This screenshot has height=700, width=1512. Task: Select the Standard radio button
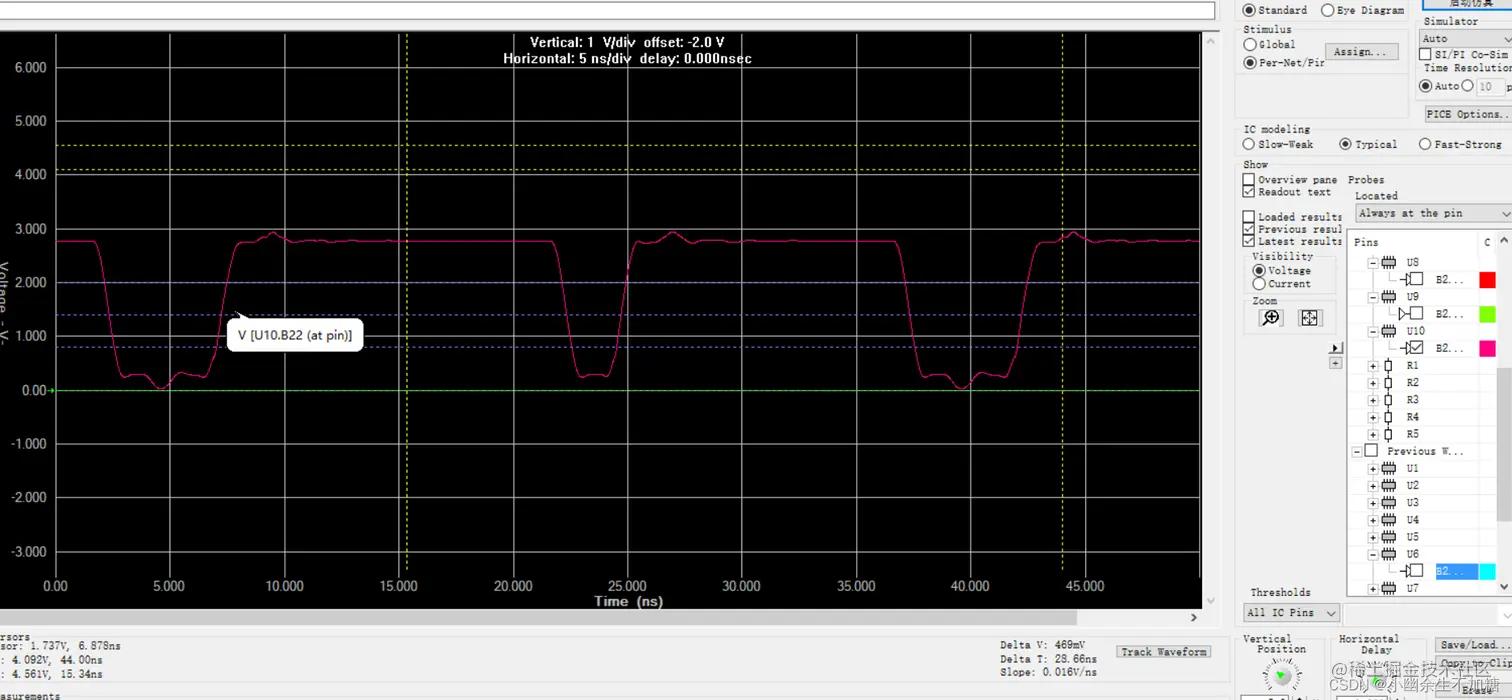click(1249, 10)
